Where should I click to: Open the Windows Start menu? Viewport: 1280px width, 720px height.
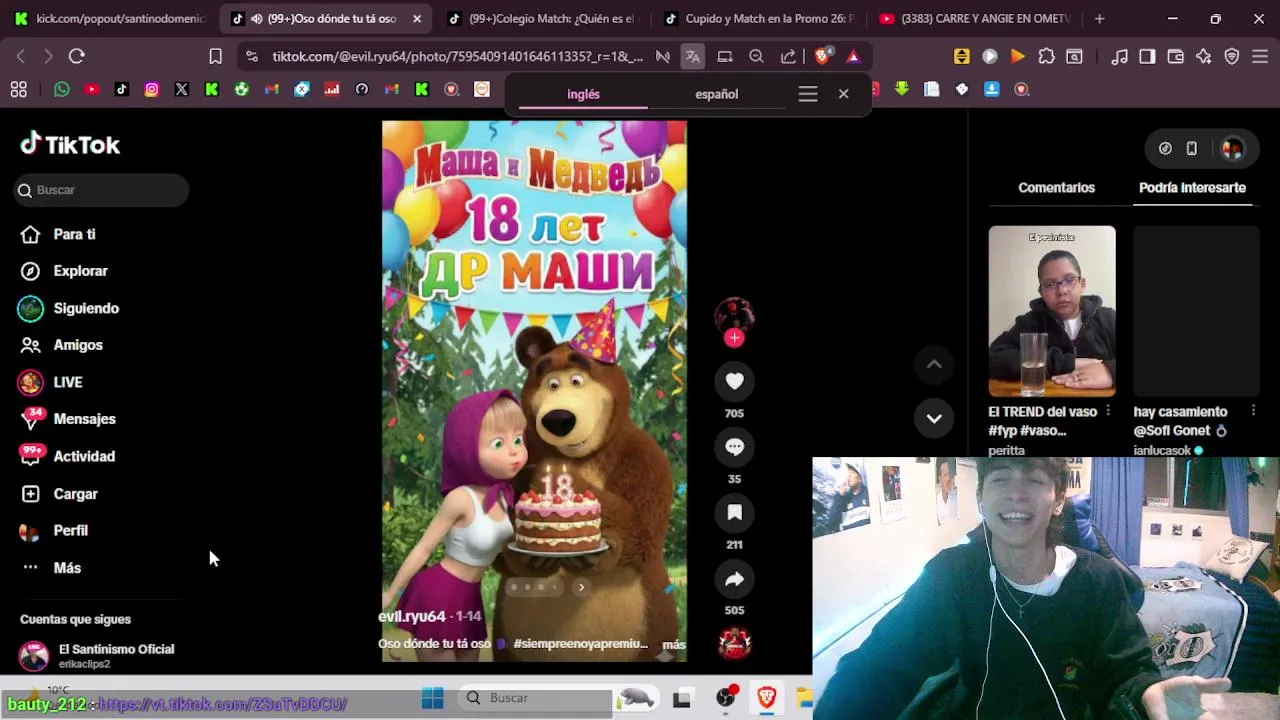433,698
